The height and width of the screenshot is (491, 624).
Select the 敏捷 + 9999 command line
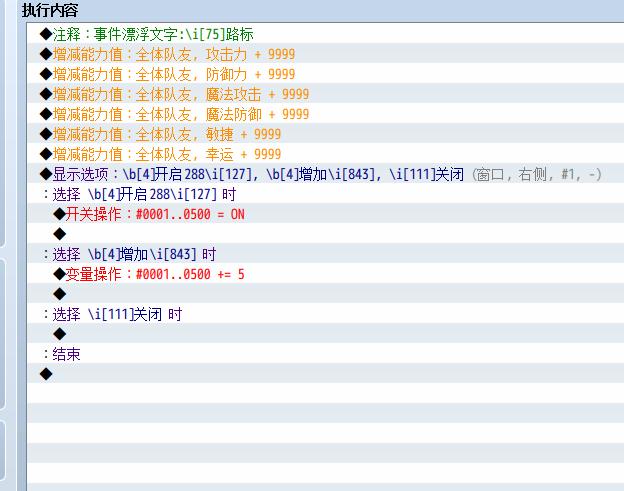pyautogui.click(x=326, y=134)
